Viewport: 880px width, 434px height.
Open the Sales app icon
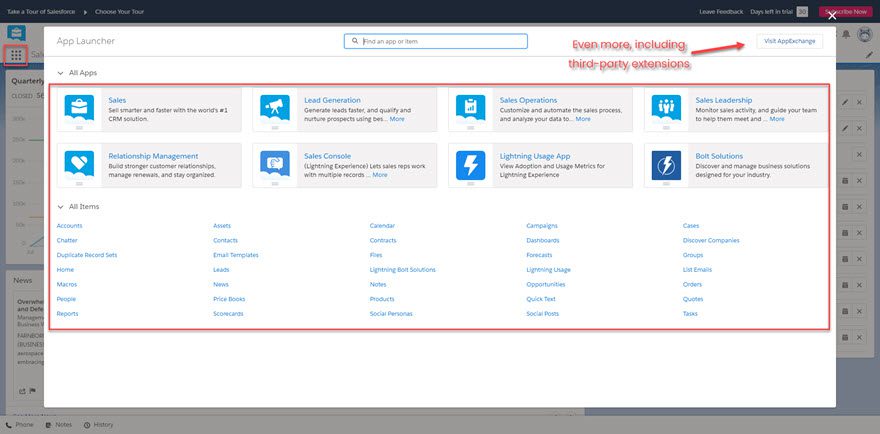(x=79, y=109)
